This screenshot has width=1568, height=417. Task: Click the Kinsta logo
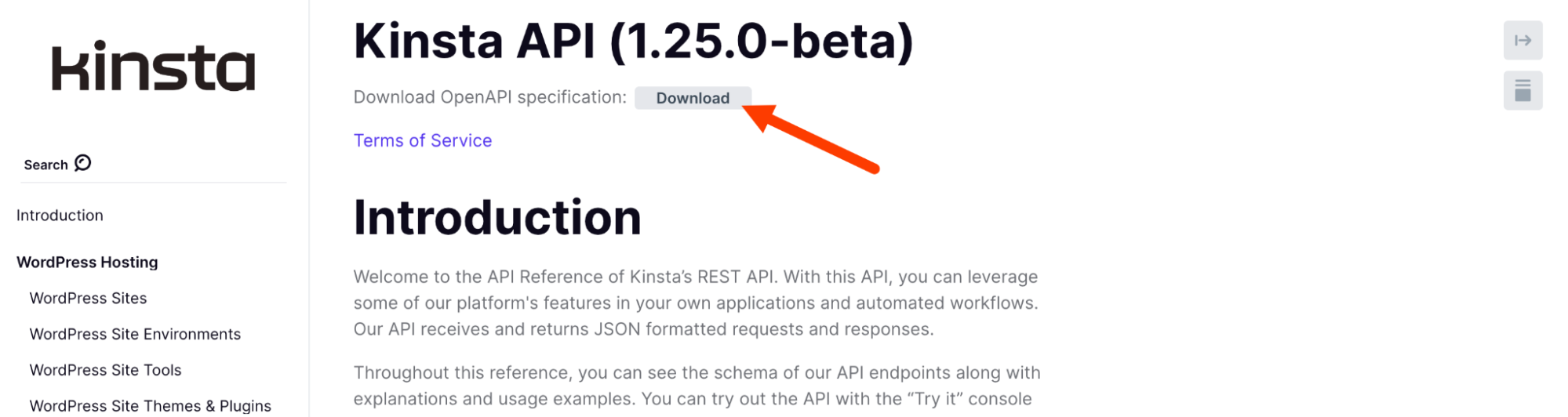(153, 67)
